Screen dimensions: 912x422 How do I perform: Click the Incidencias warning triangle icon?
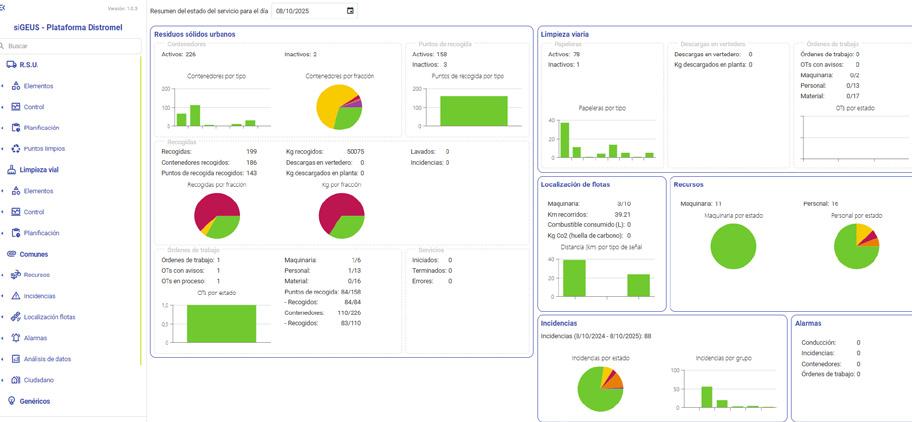(16, 296)
